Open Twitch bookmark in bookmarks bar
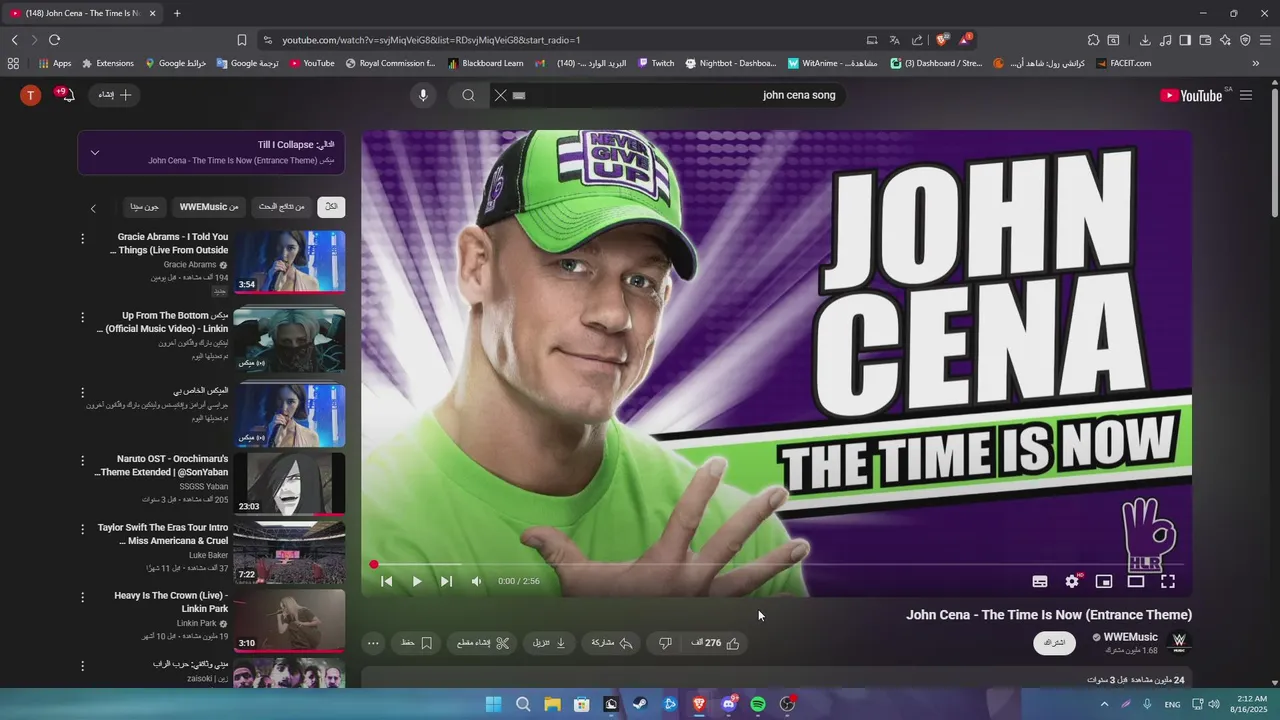Viewport: 1280px width, 720px height. [655, 63]
